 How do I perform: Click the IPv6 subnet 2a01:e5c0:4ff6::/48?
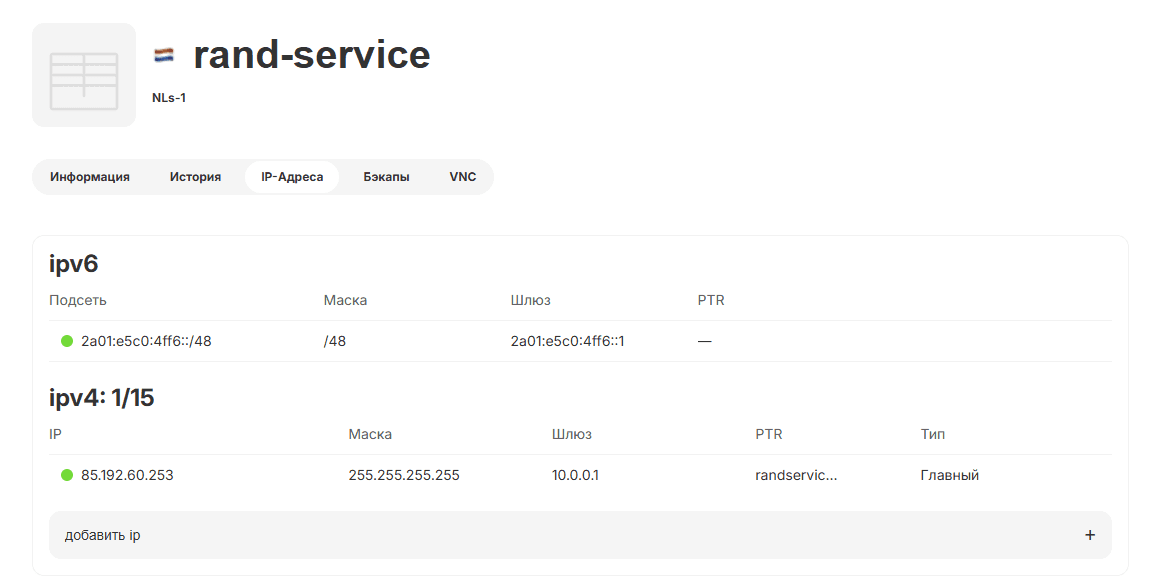[x=146, y=341]
